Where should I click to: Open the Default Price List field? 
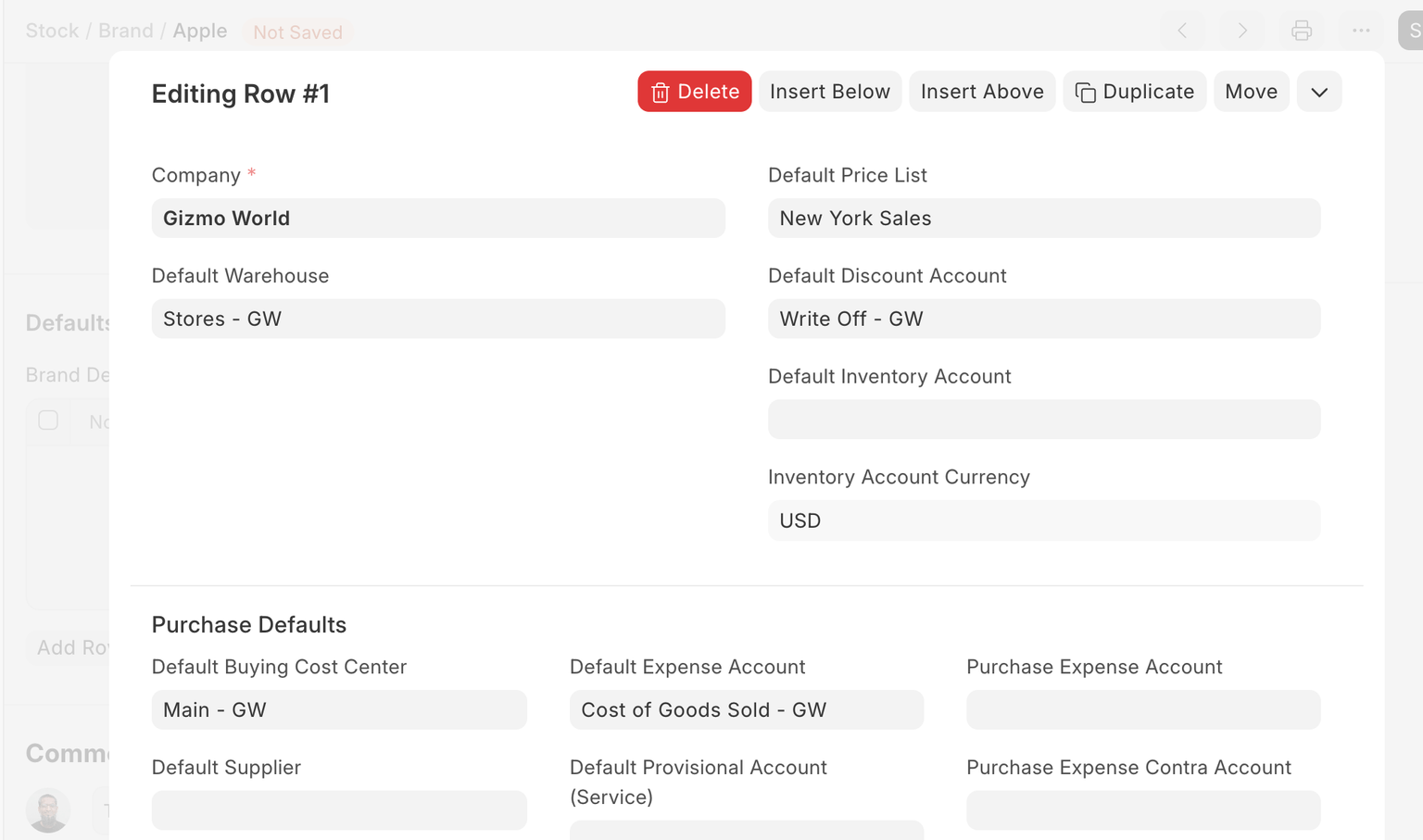[x=1043, y=219]
